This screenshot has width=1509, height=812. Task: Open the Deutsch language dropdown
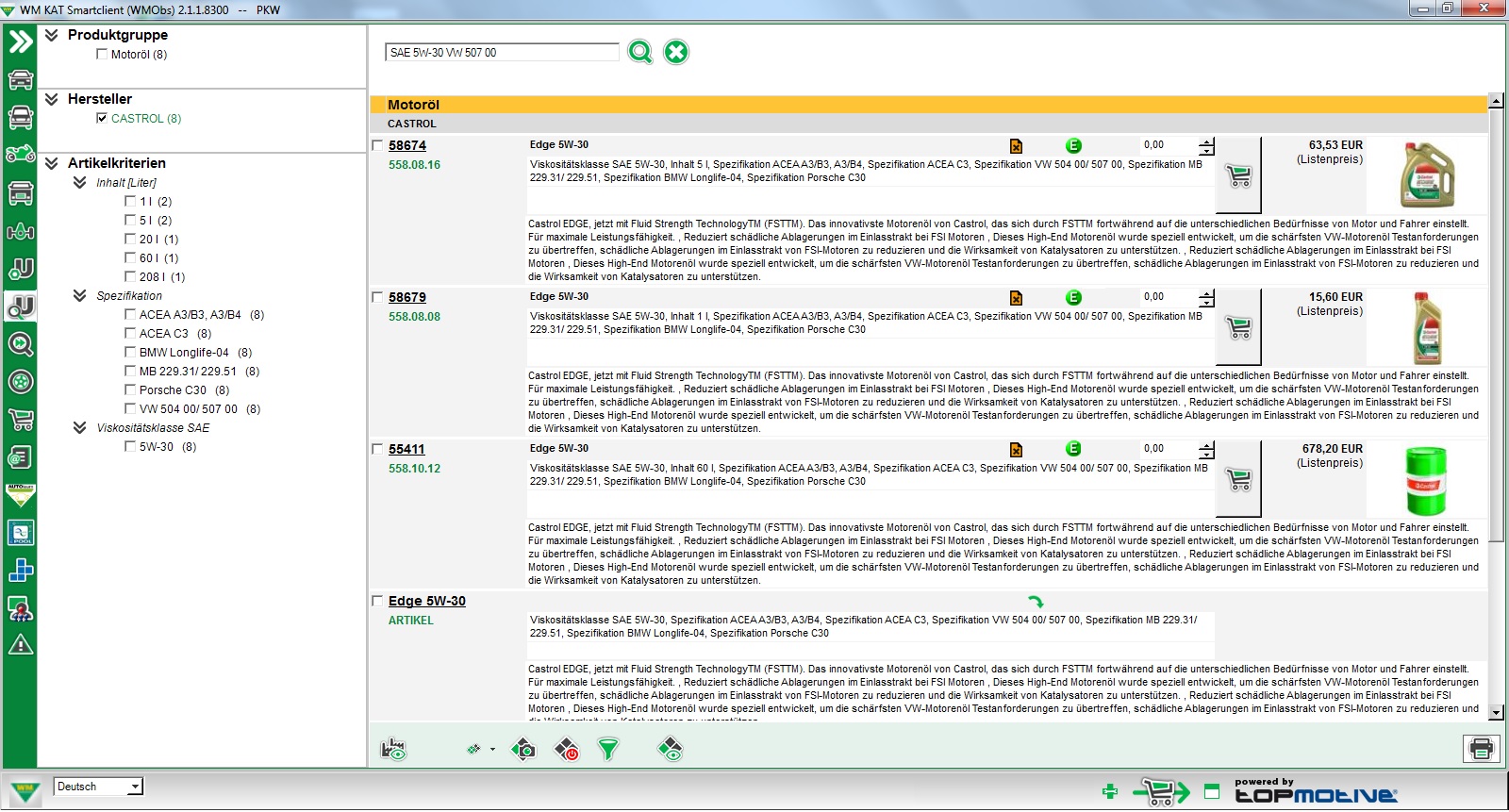(135, 787)
